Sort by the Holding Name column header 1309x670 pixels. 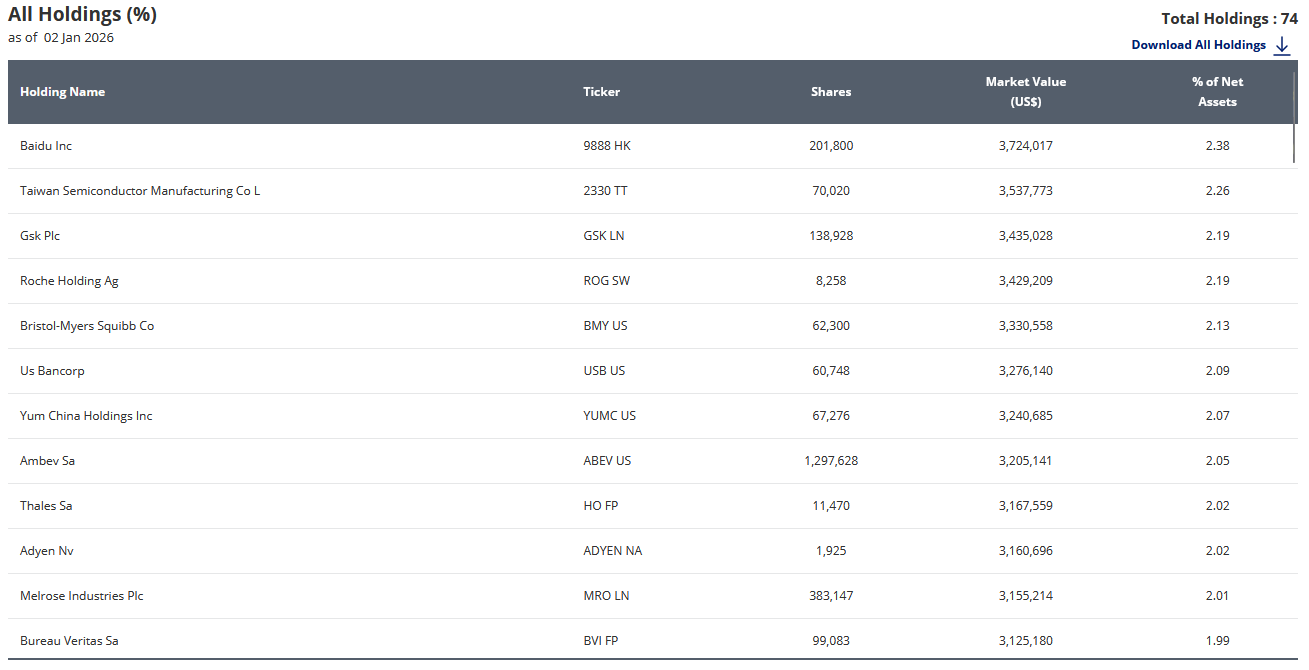tap(62, 92)
